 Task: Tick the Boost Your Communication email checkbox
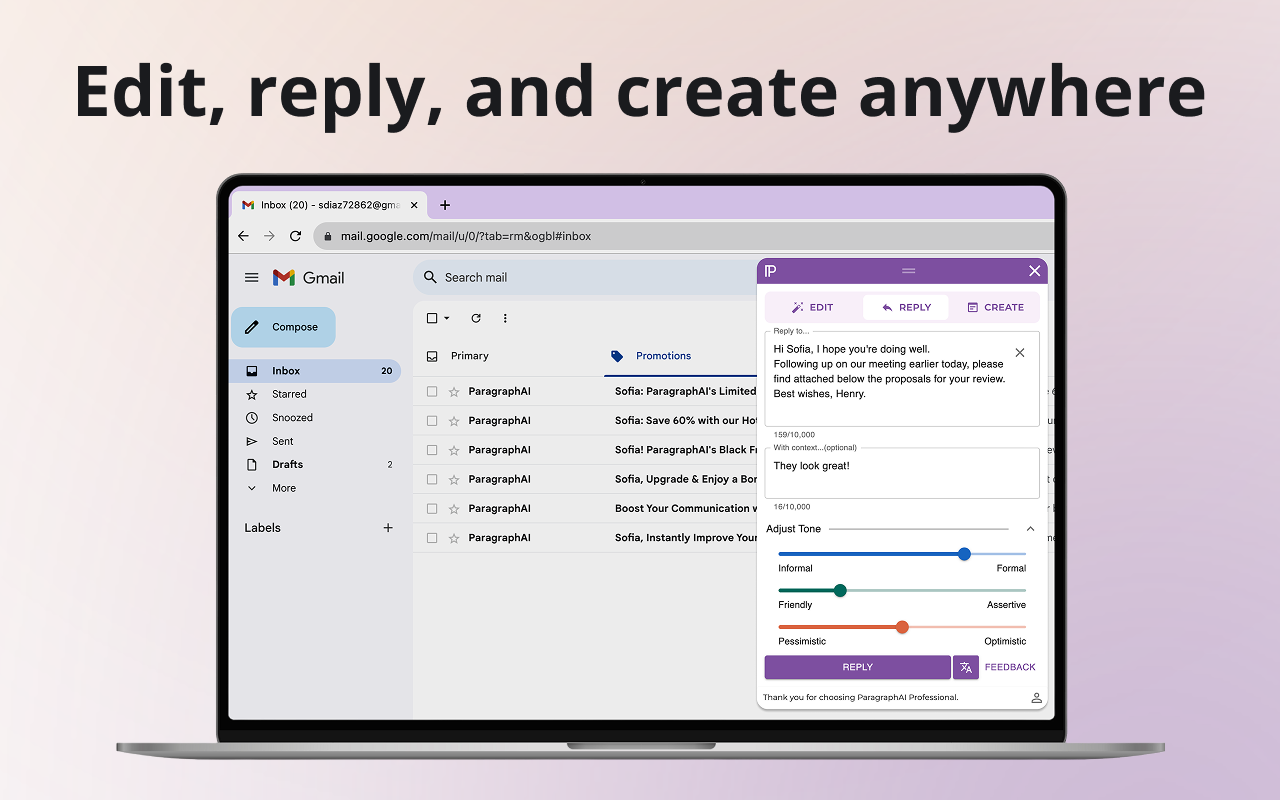[x=432, y=509]
